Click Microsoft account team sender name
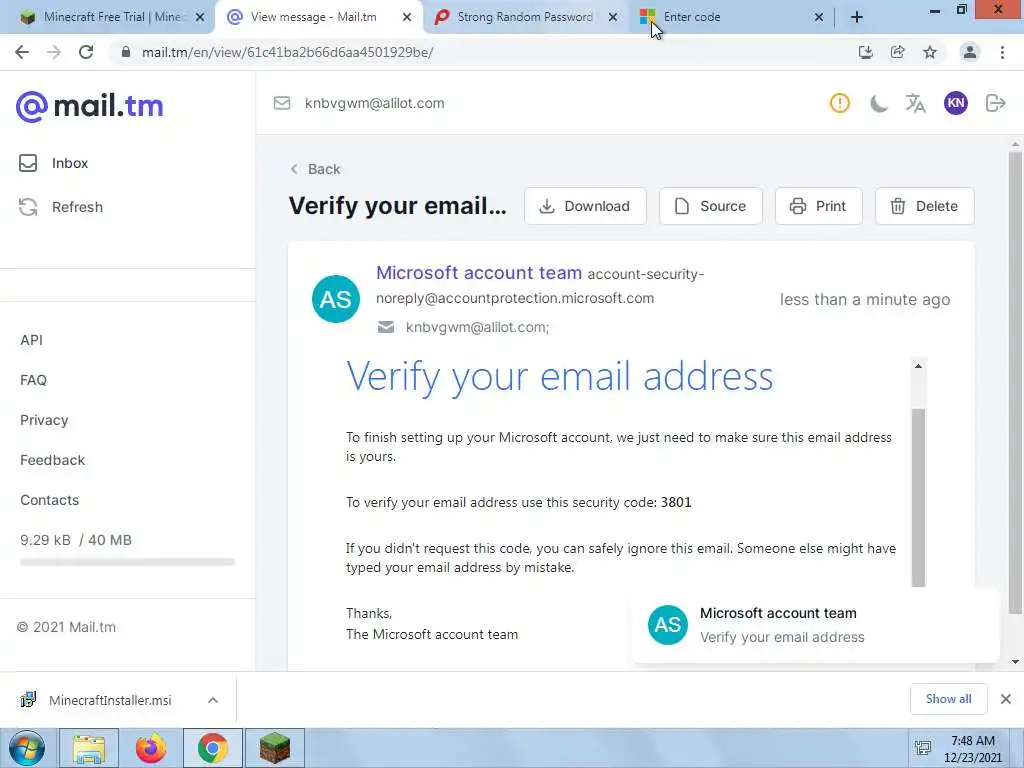The image size is (1024, 768). tap(479, 272)
